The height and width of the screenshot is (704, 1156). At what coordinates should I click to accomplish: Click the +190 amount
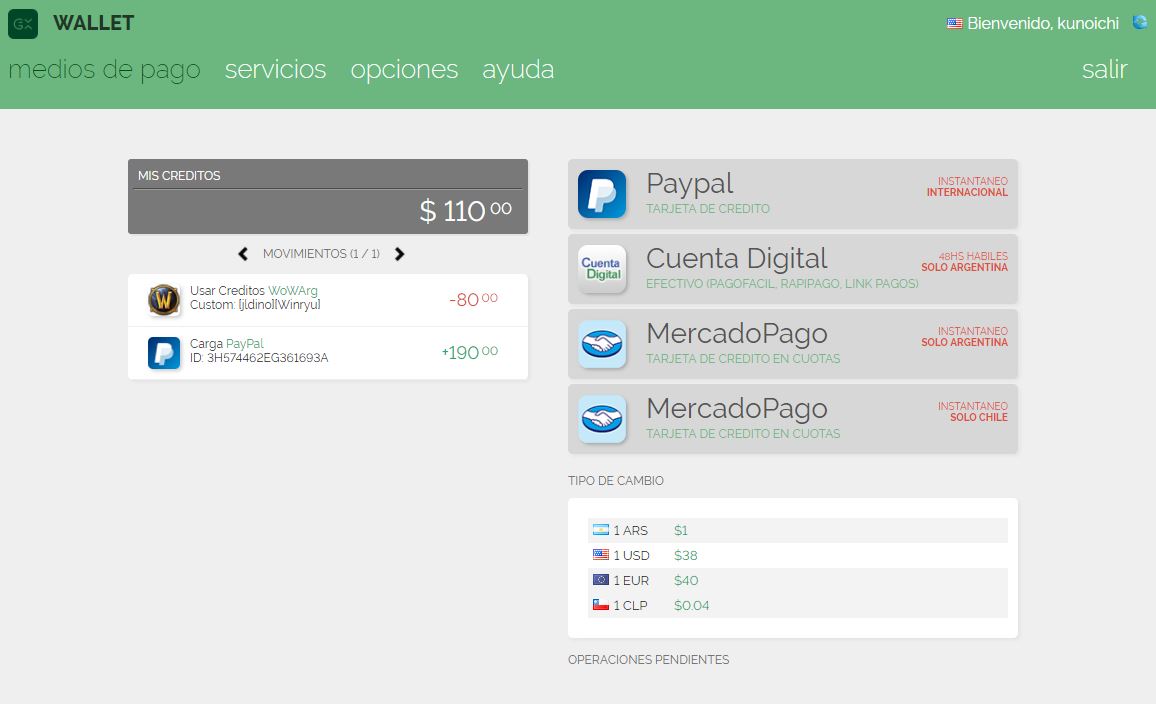(x=470, y=352)
